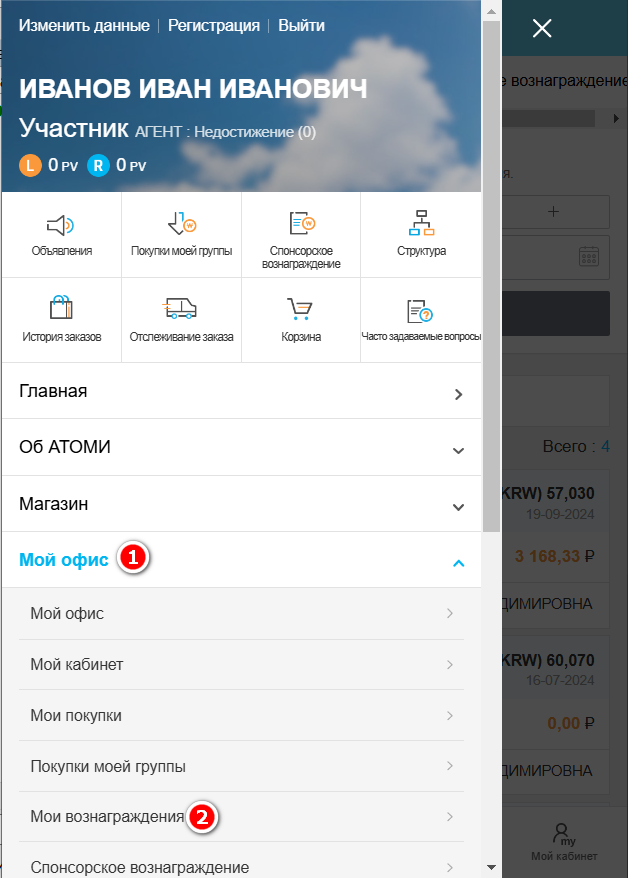Click the scrollbar down arrow

(x=491, y=867)
